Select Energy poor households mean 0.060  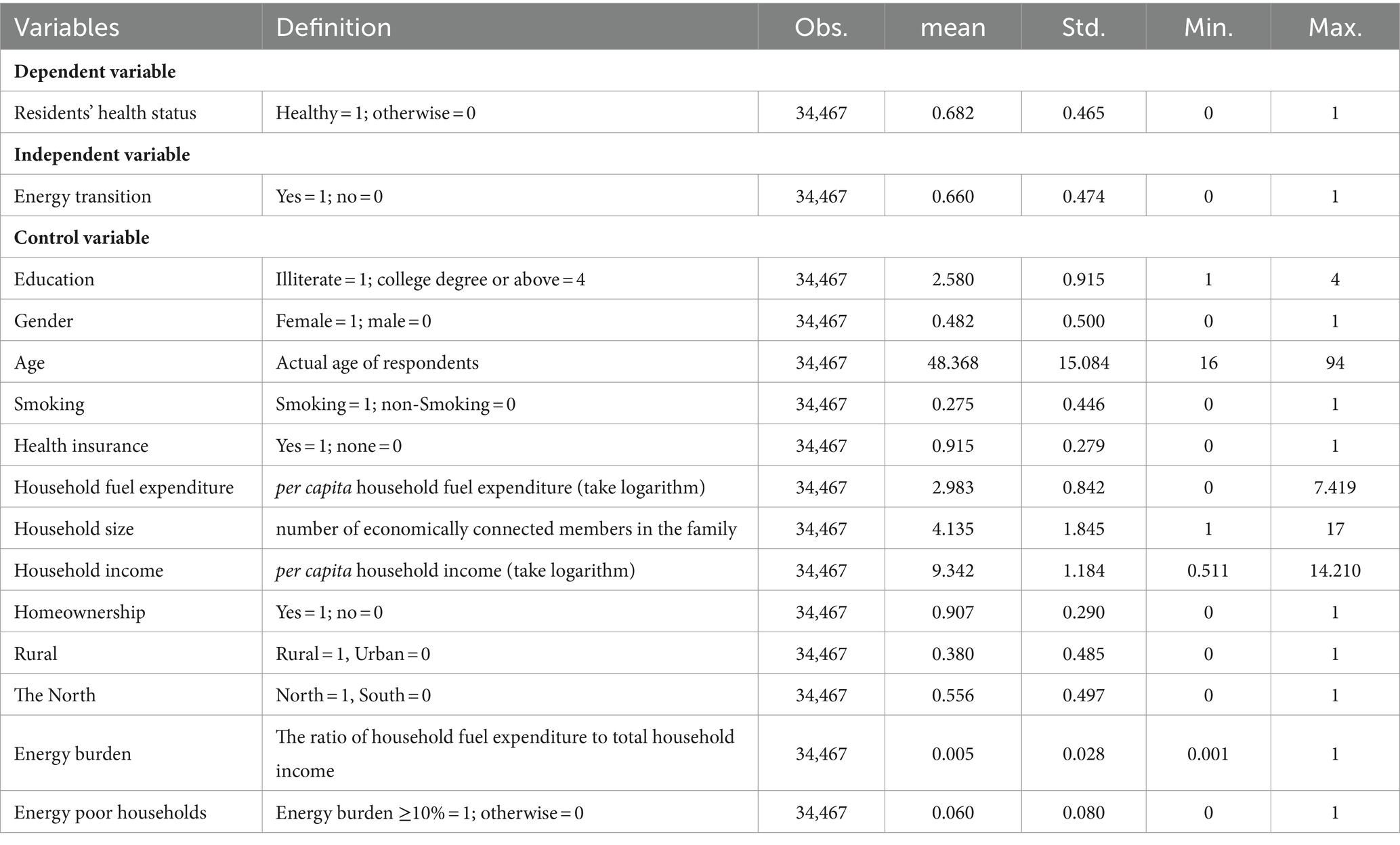pyautogui.click(x=952, y=812)
